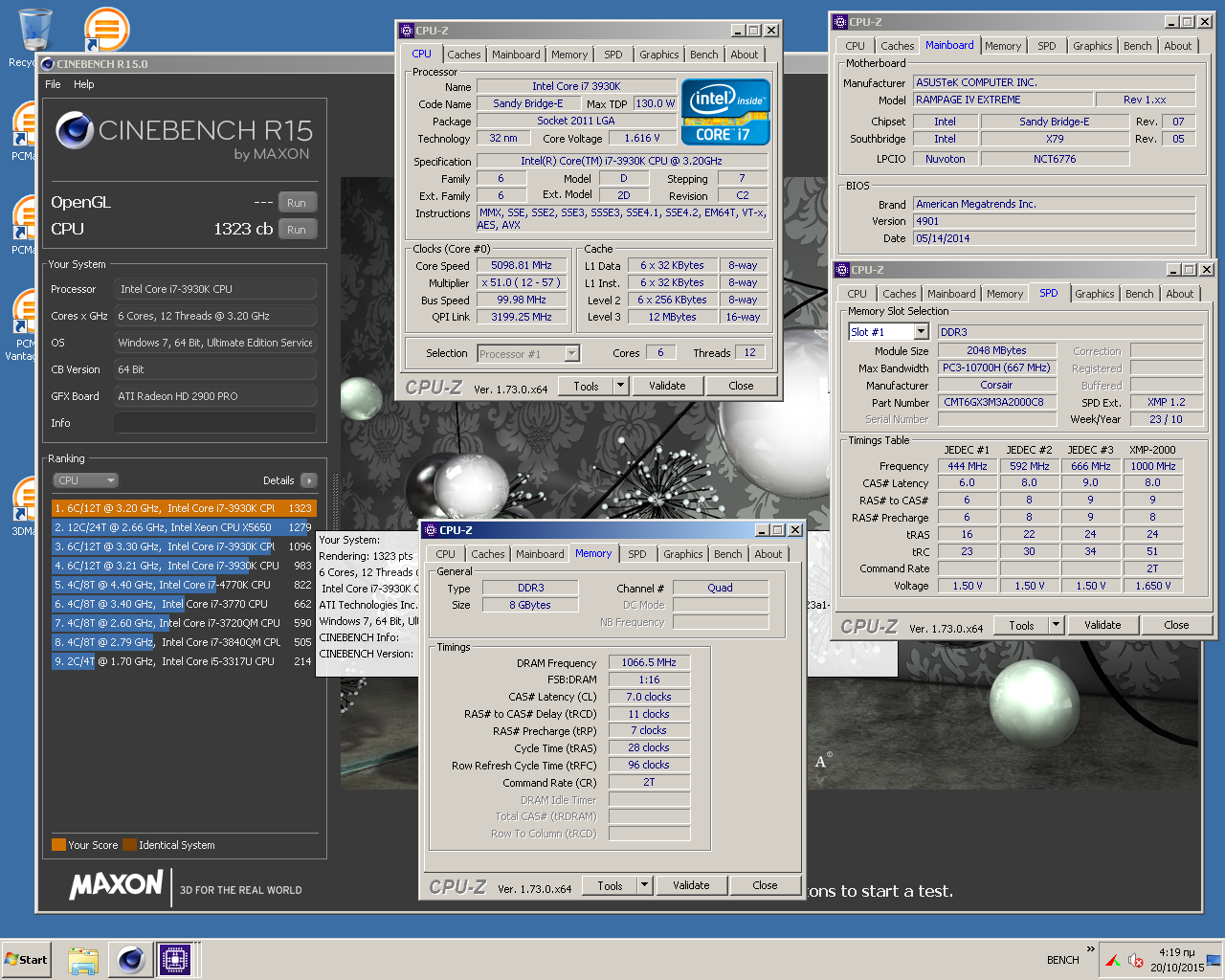Click the BENCH toolbar label in taskbar
This screenshot has width=1225, height=980.
pos(1062,960)
